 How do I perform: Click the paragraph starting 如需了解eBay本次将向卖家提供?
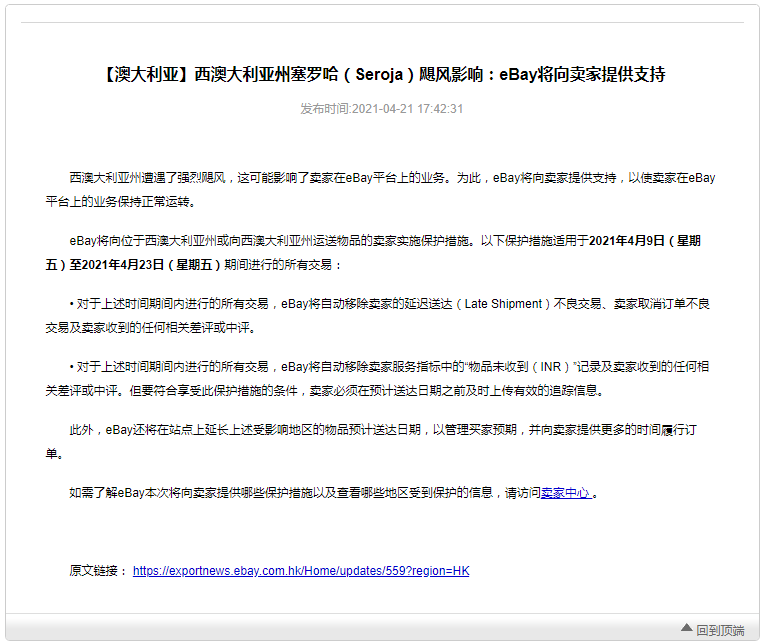(x=333, y=493)
